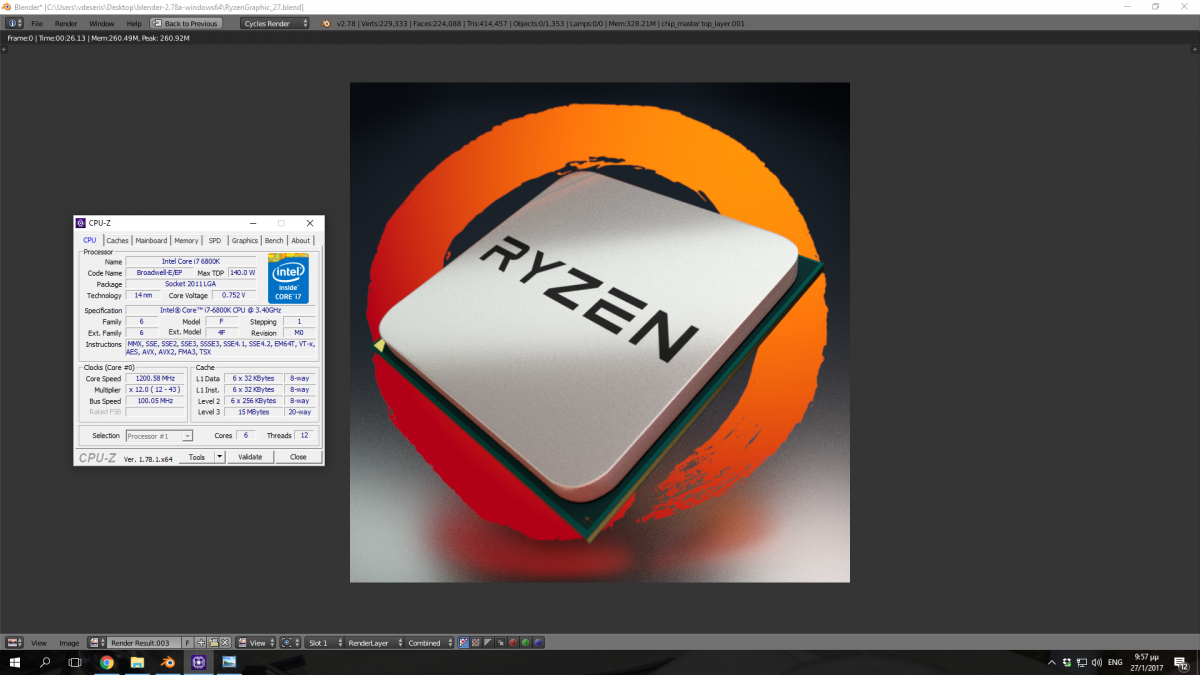Screen dimensions: 1200x675
Task: Open the Action Center notifications
Action: pyautogui.click(x=1181, y=663)
